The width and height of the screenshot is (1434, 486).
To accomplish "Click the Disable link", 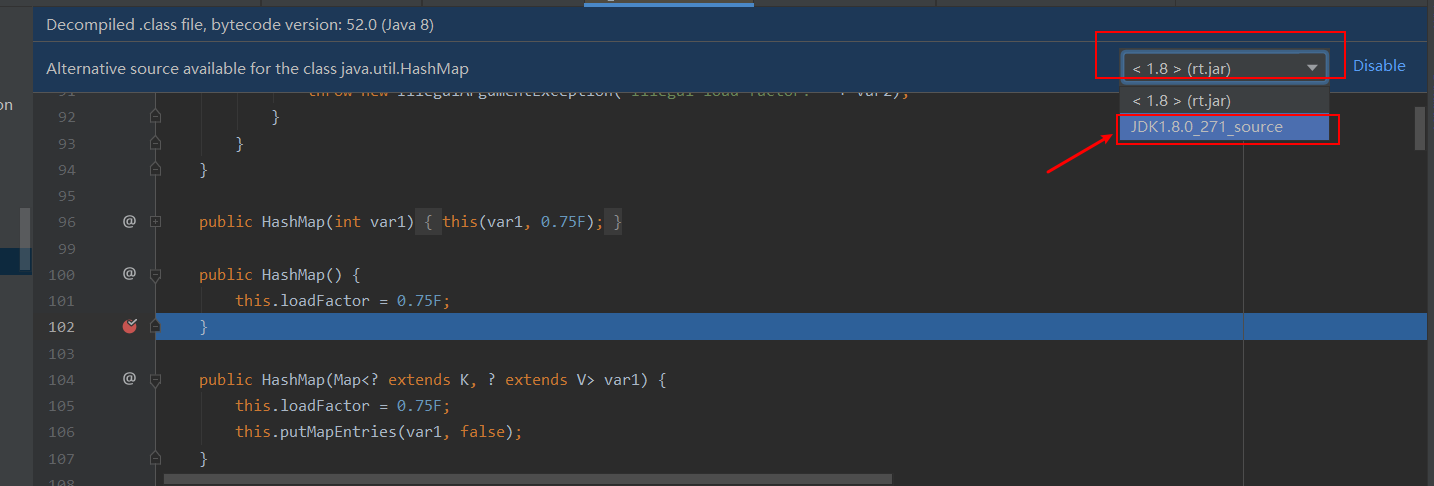I will click(1379, 66).
